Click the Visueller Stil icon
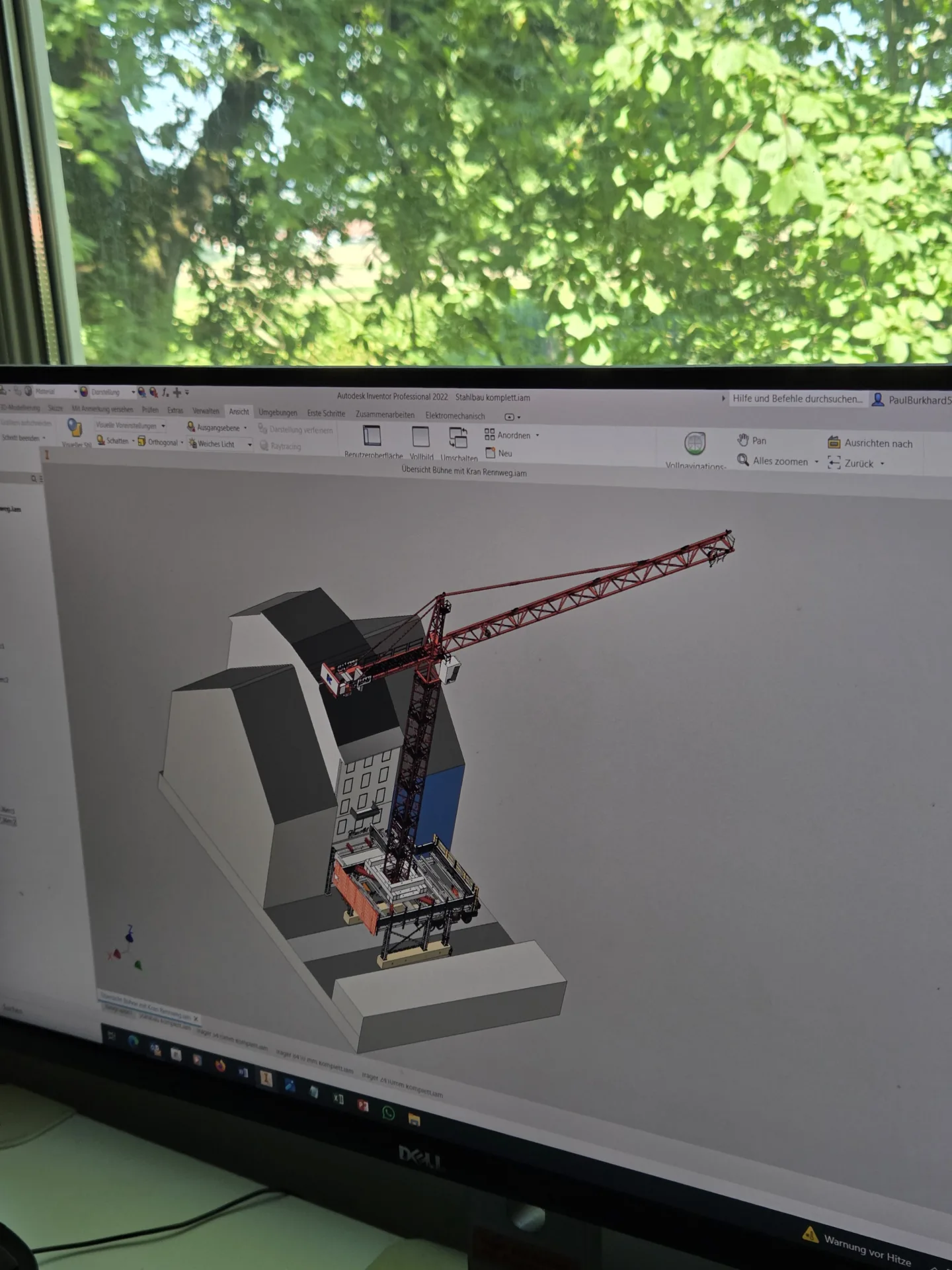 point(75,428)
